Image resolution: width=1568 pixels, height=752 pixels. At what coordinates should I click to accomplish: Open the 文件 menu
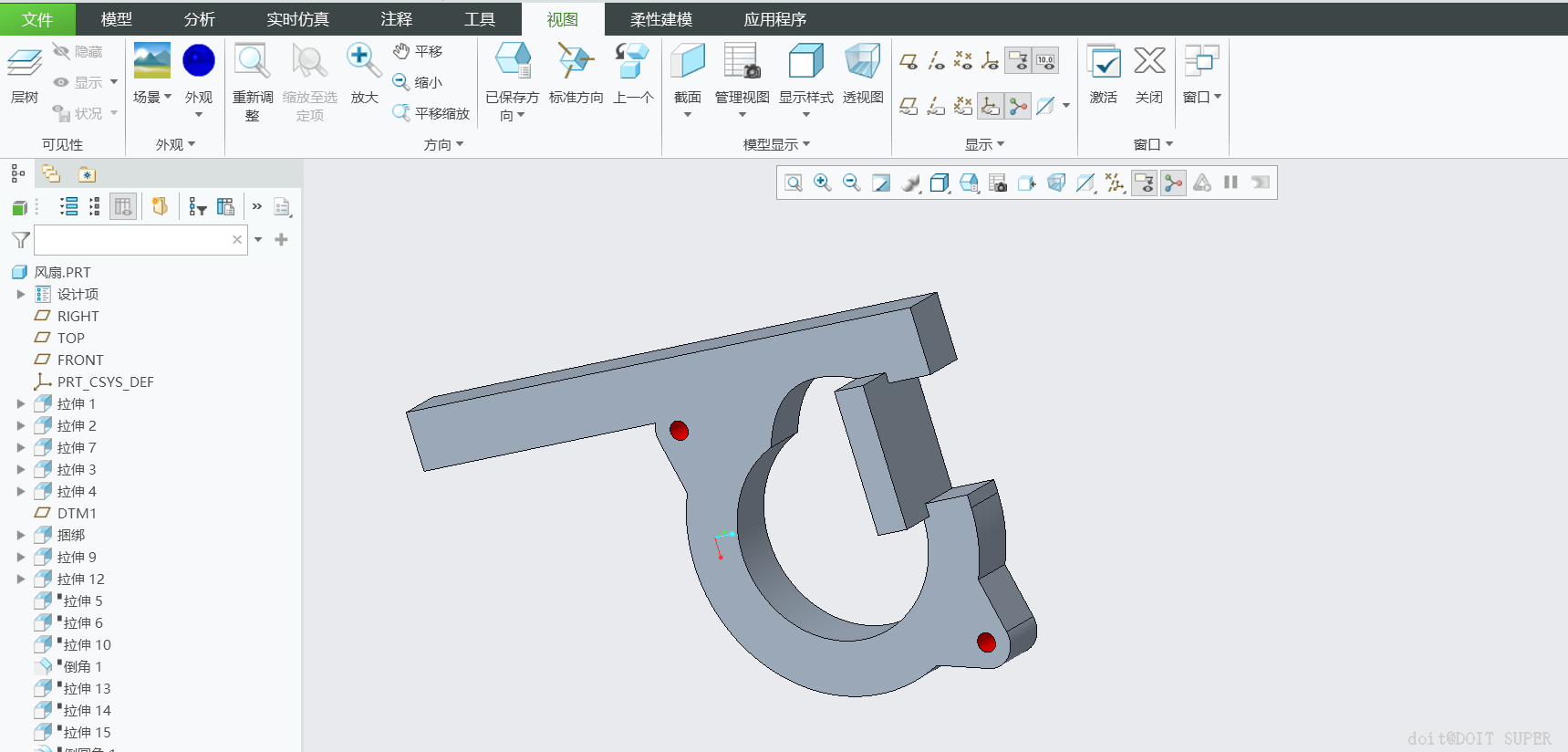37,19
